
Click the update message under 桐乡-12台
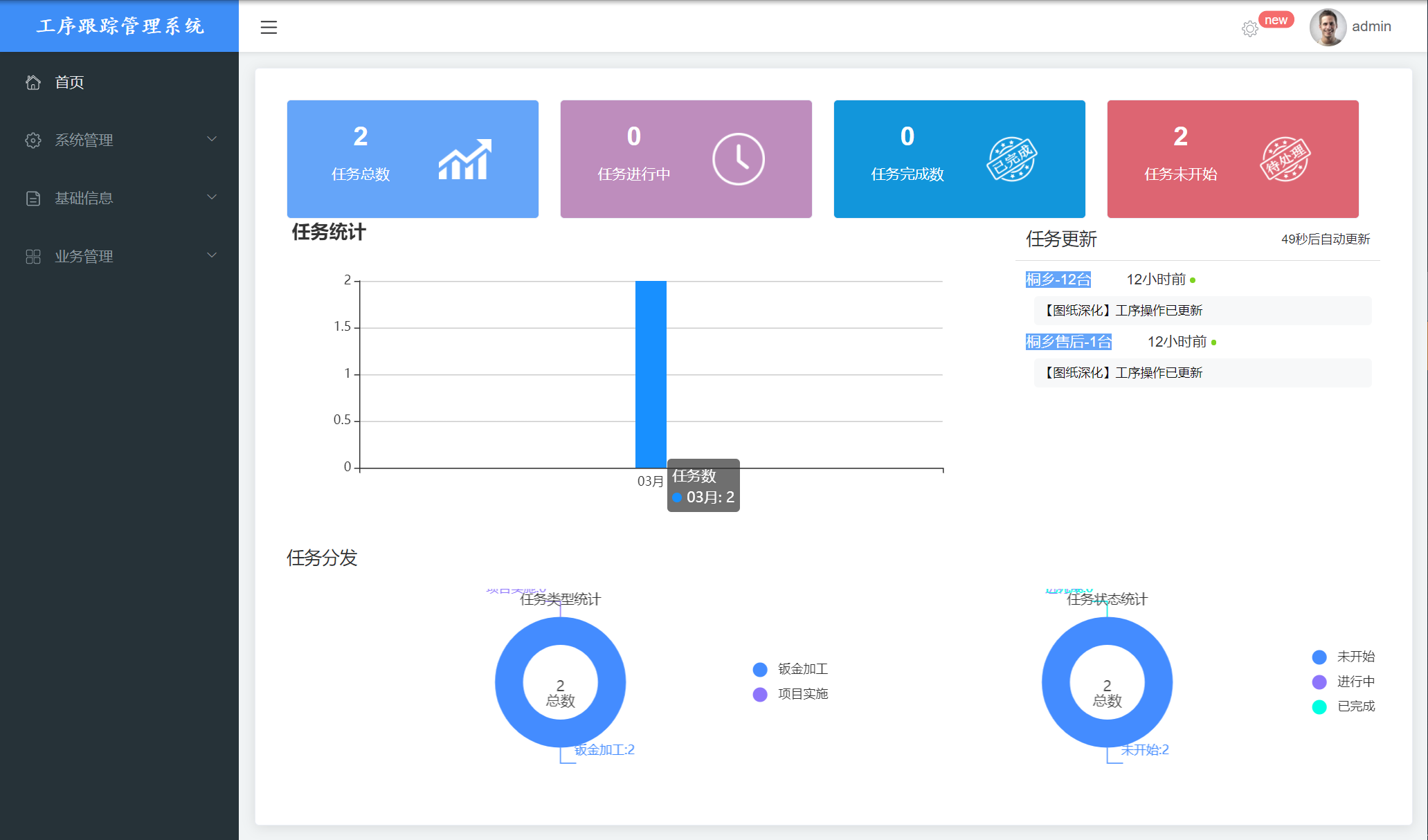tap(1202, 311)
